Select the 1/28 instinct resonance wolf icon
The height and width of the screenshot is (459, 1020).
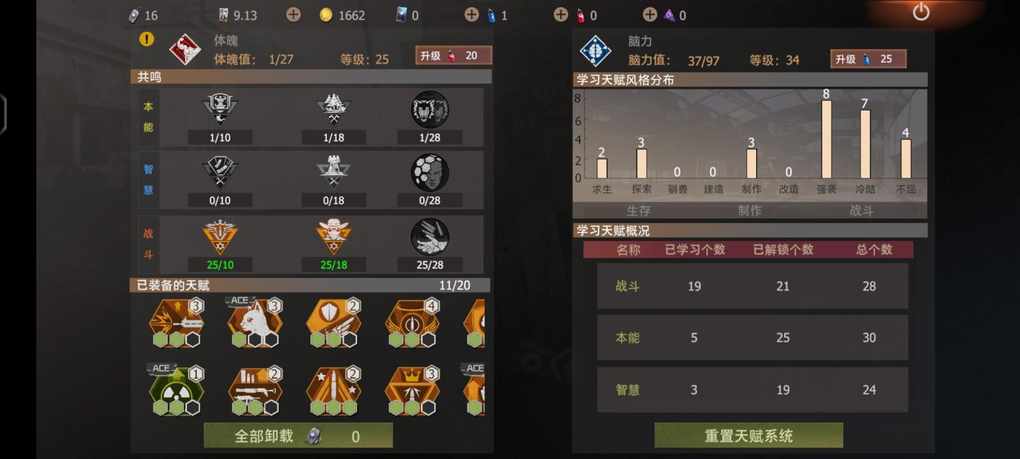pos(429,109)
